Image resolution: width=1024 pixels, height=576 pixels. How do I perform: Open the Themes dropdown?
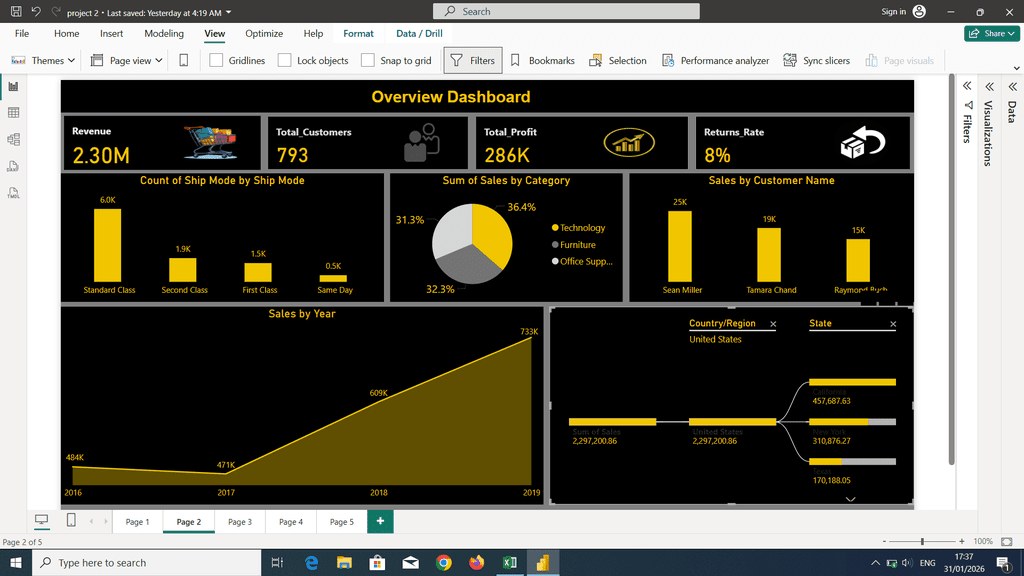pyautogui.click(x=43, y=60)
